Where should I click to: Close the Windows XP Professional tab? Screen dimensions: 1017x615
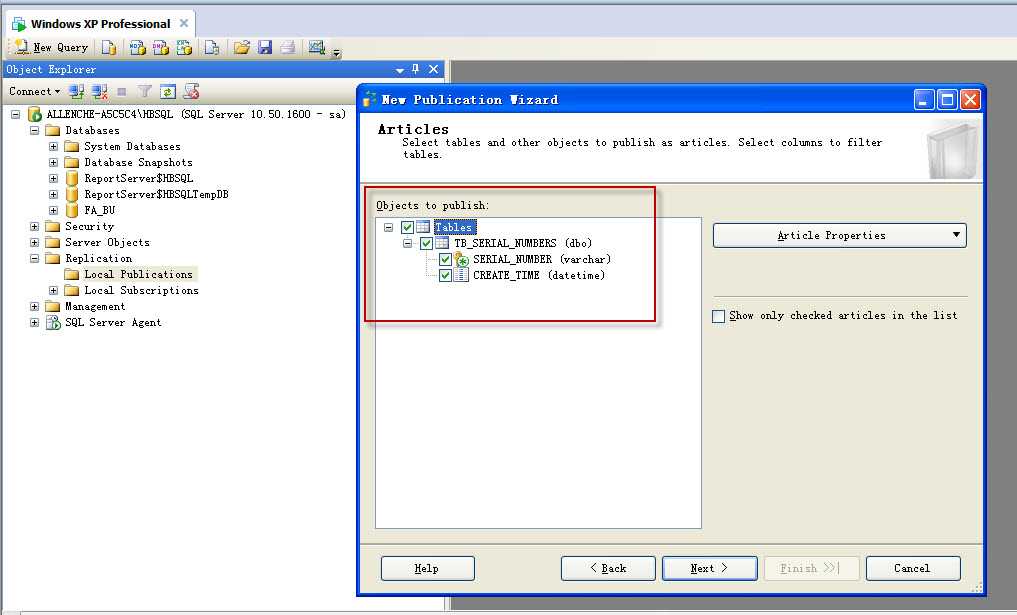184,23
